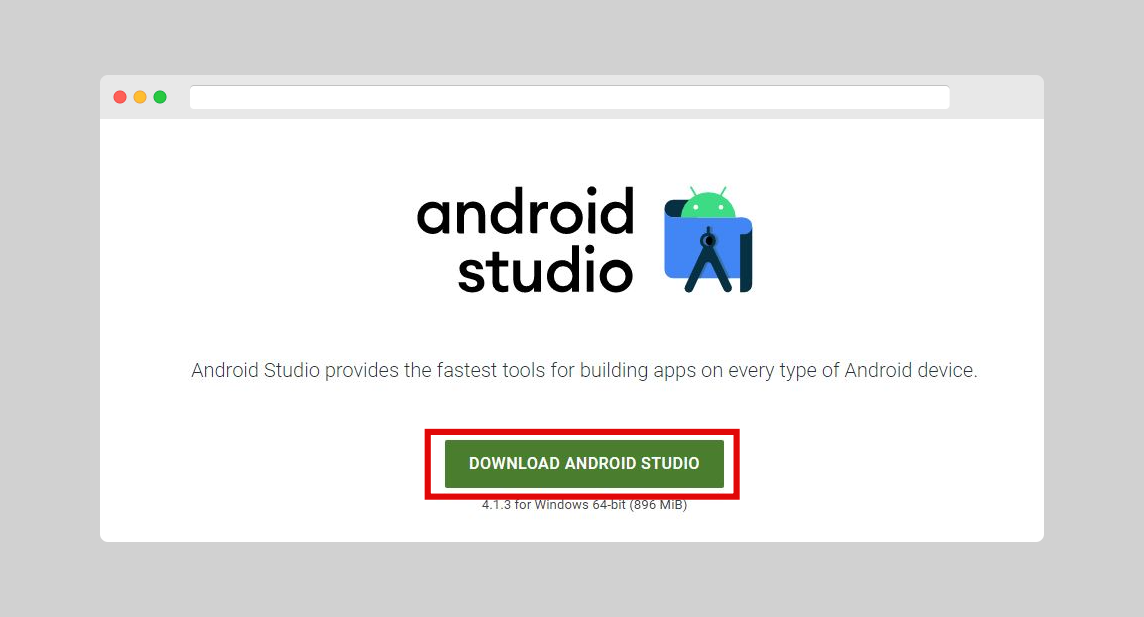Image resolution: width=1144 pixels, height=617 pixels.
Task: Click the '4.1.3 for Windows 64-bit' version text
Action: coord(584,505)
